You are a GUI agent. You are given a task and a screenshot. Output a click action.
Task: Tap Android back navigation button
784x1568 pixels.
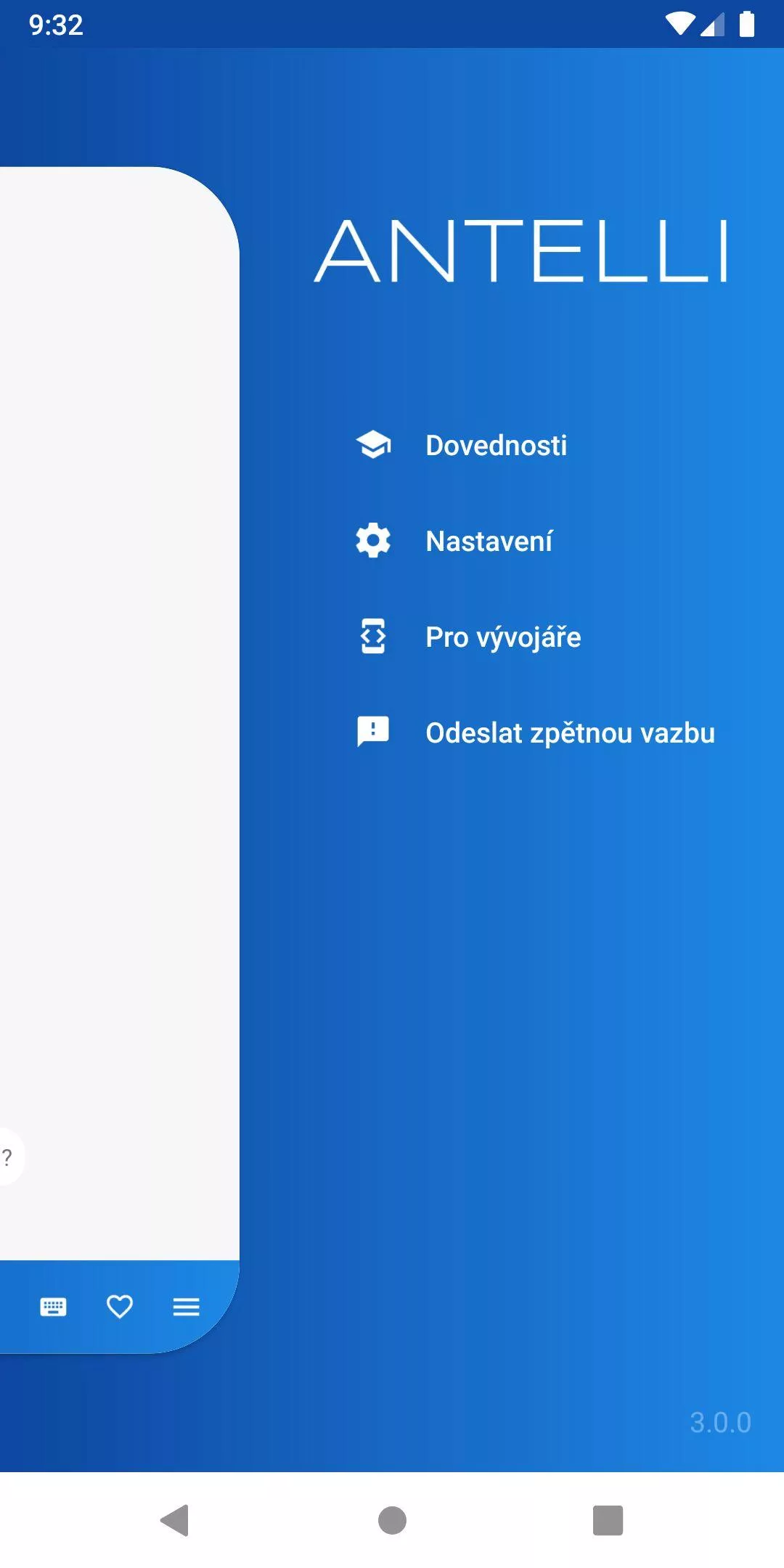coord(175,1520)
